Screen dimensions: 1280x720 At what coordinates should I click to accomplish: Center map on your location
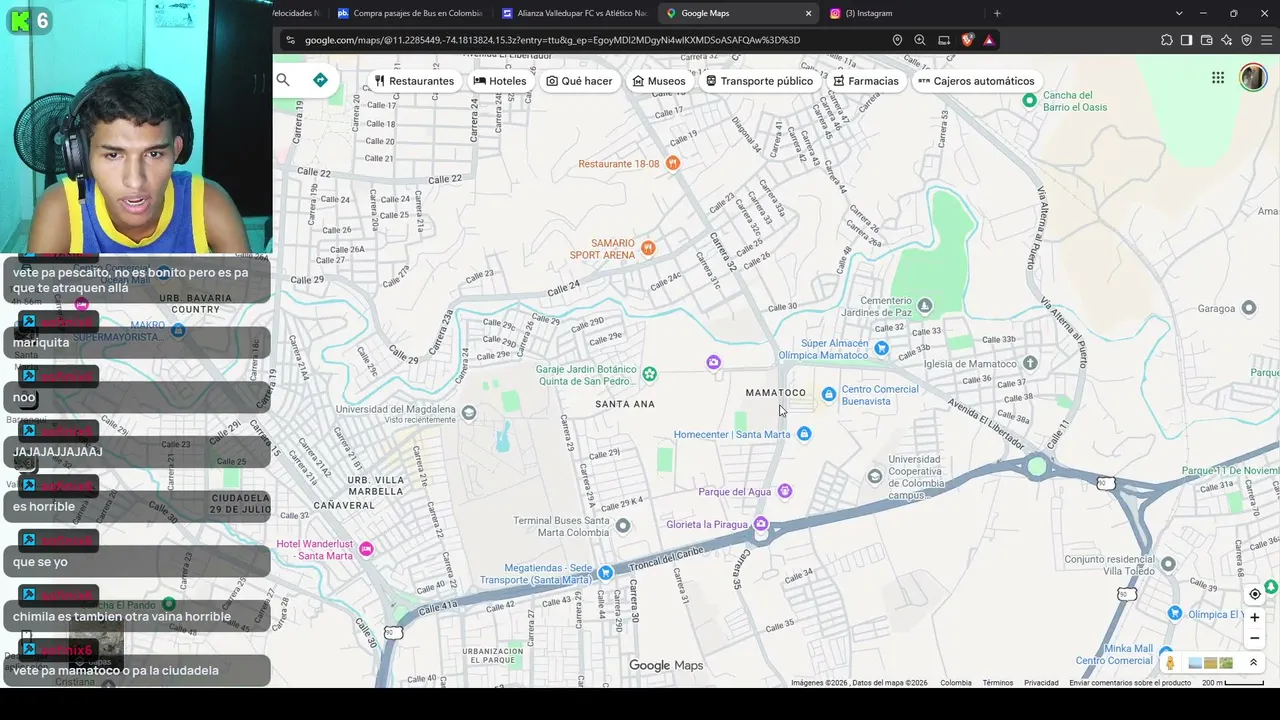pyautogui.click(x=1255, y=594)
